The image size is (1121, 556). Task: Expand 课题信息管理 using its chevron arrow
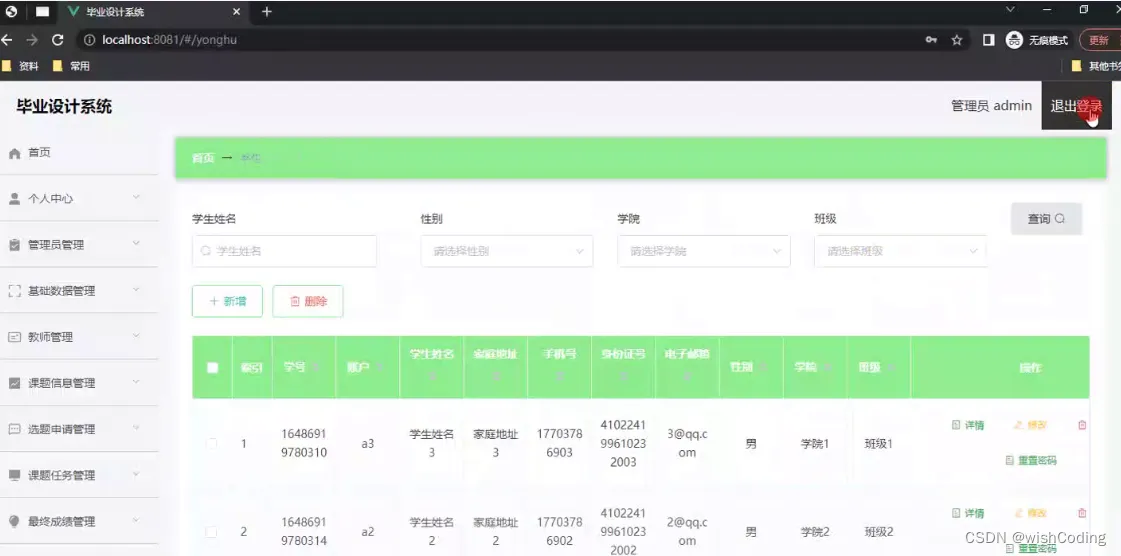pyautogui.click(x=136, y=382)
